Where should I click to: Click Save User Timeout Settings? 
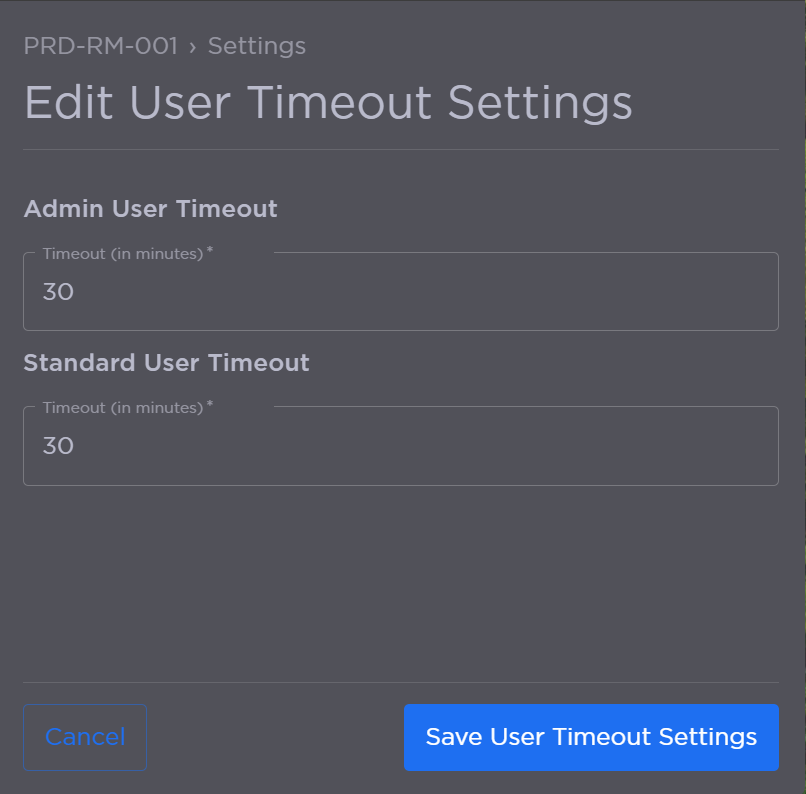[590, 737]
